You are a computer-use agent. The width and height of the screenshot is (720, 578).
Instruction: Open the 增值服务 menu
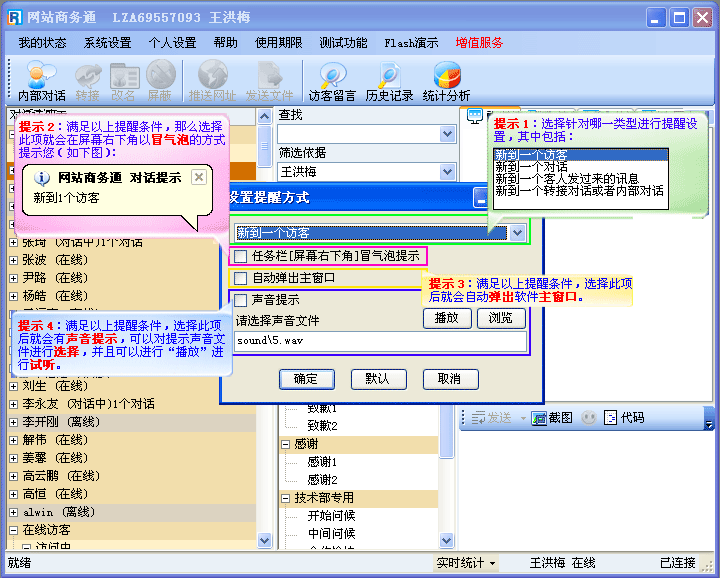479,43
